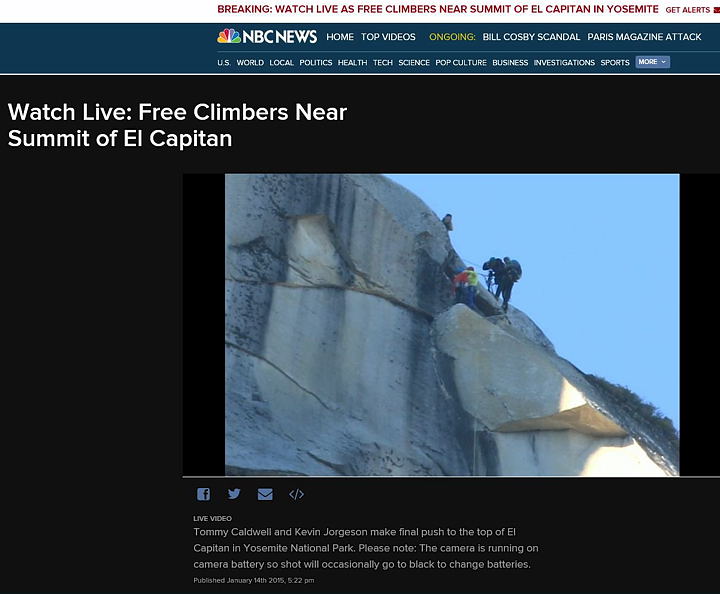Select the Science section
This screenshot has width=720, height=594.
click(414, 62)
